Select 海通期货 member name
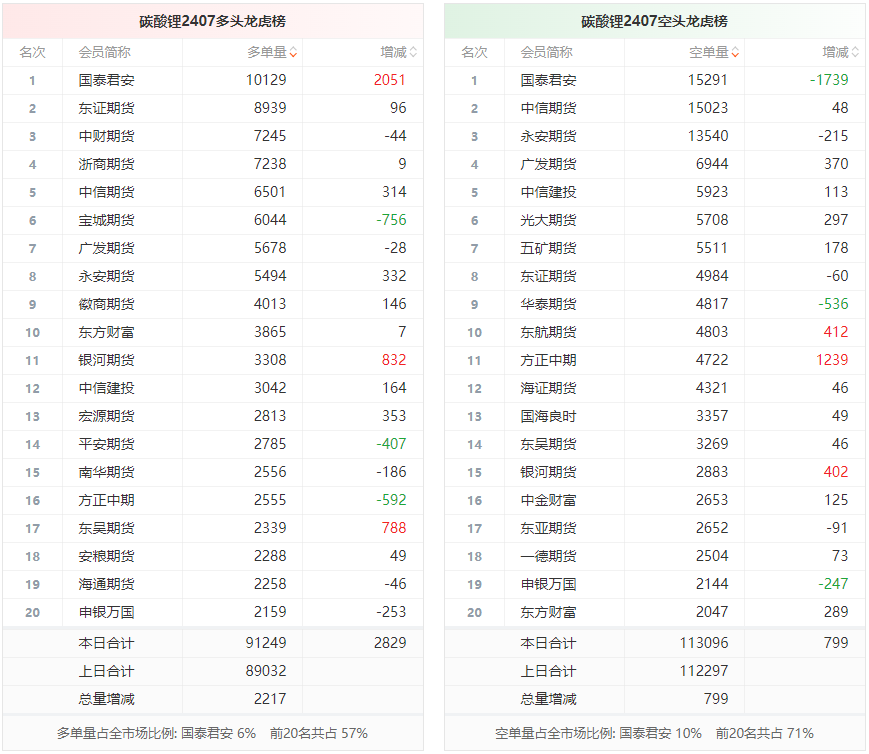 coord(106,584)
